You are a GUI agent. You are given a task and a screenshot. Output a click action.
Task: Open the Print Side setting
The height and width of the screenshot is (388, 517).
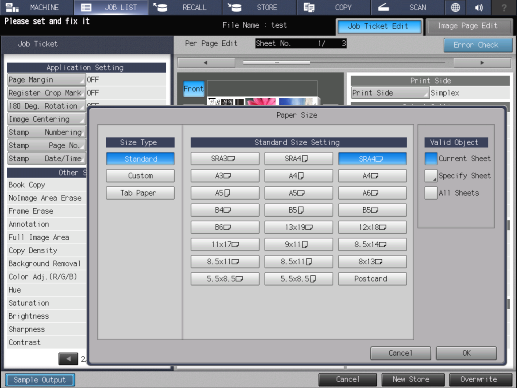click(x=390, y=93)
